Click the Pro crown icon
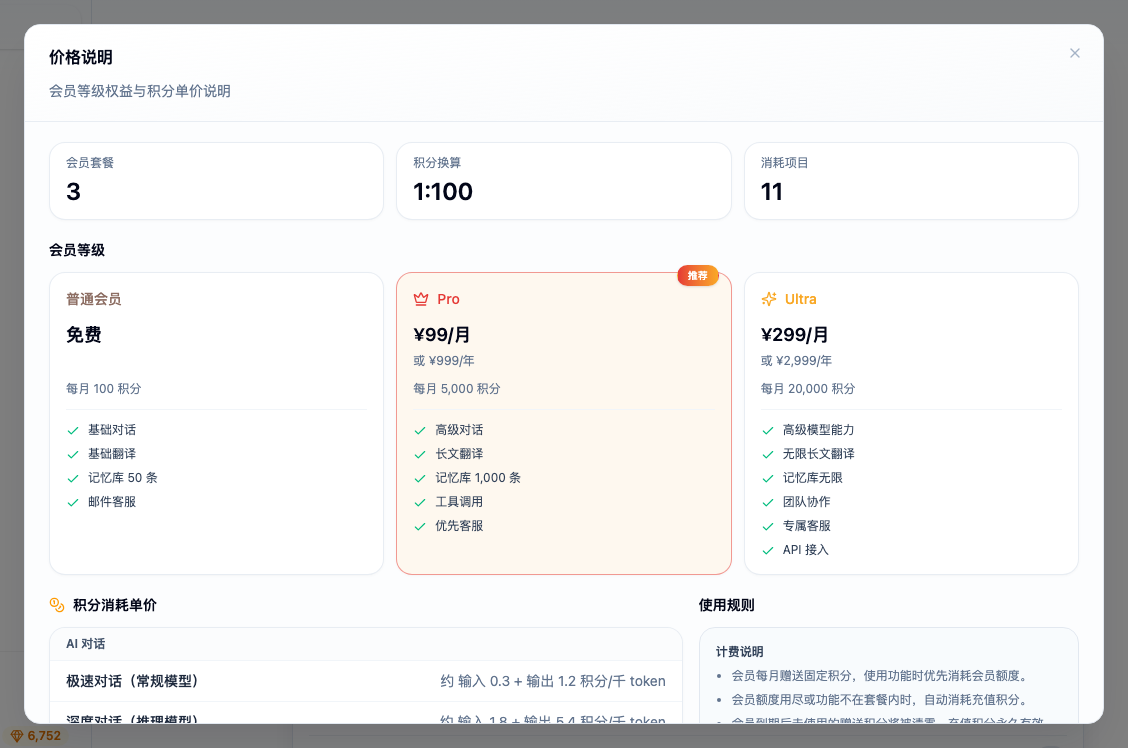 pos(421,299)
